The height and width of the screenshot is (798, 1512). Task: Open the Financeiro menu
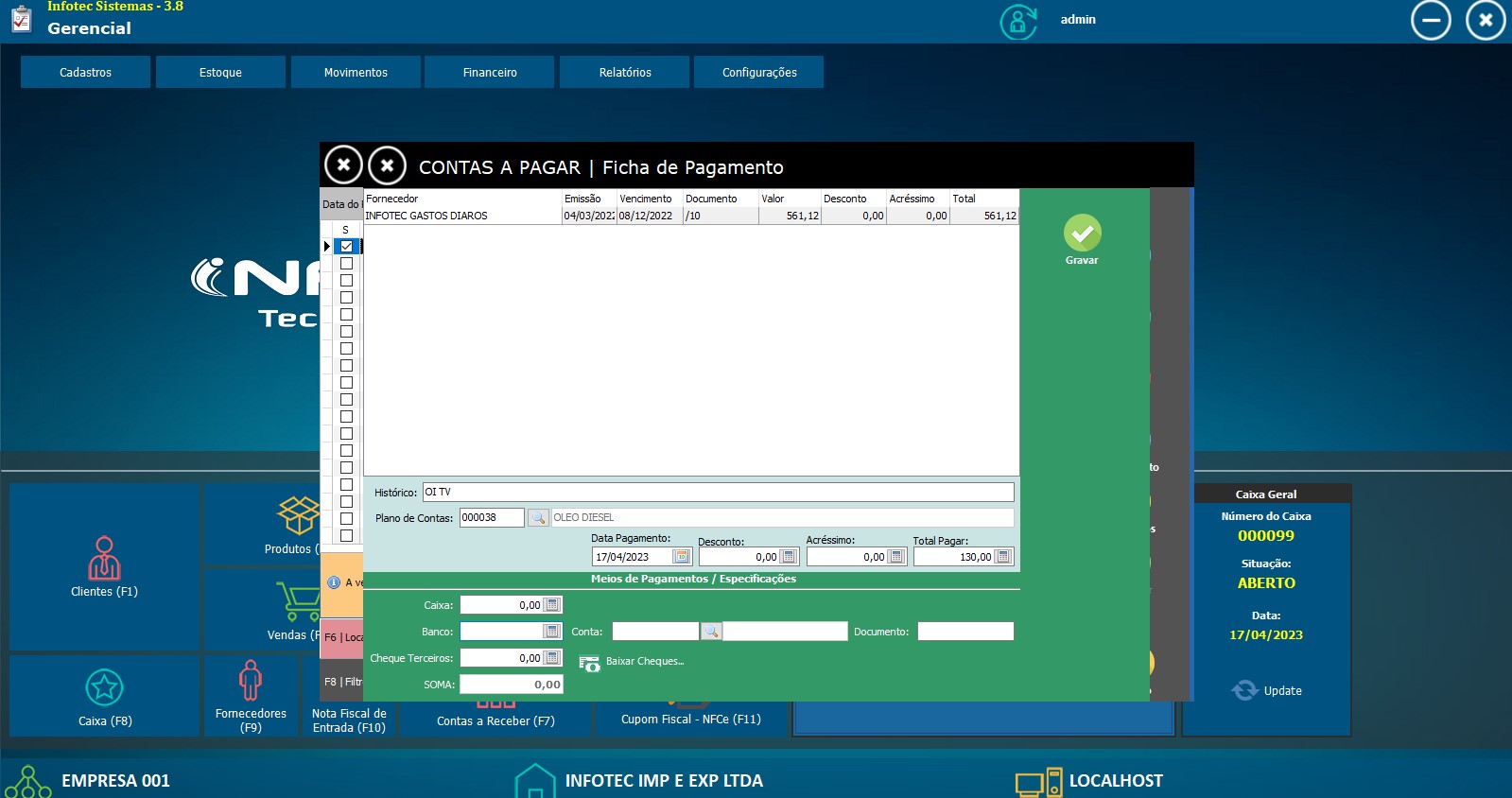coord(489,73)
